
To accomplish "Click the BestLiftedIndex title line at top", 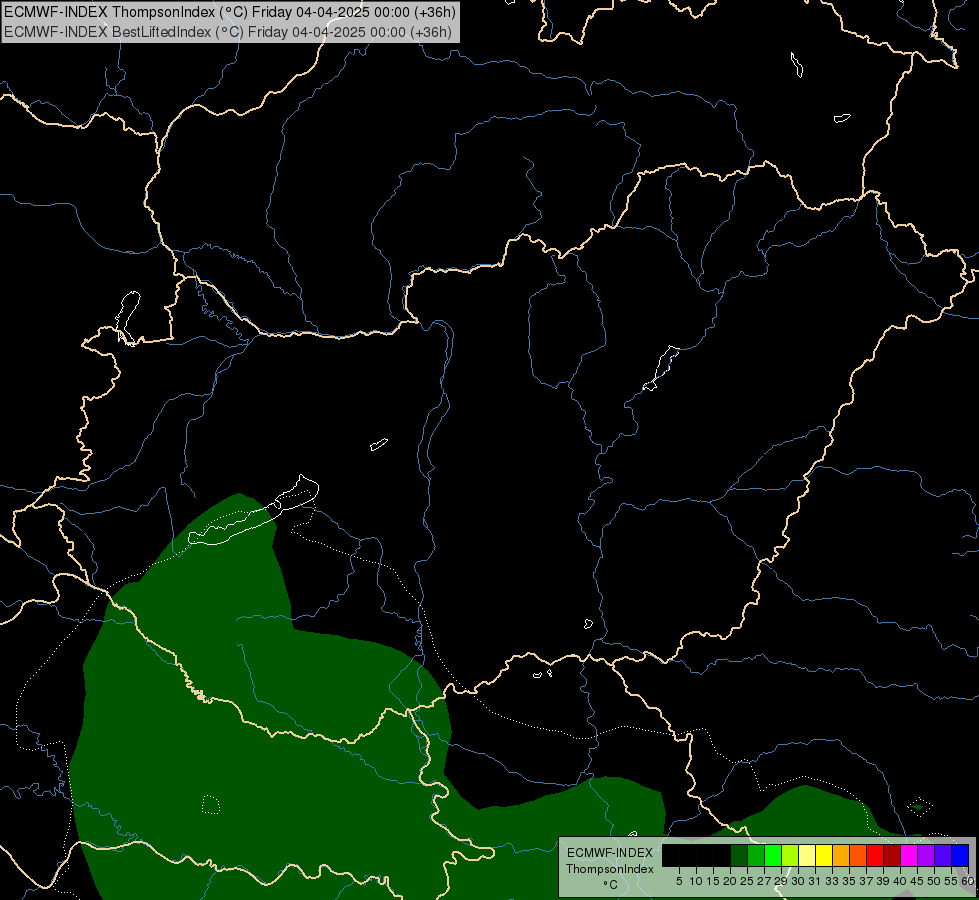I will point(228,32).
